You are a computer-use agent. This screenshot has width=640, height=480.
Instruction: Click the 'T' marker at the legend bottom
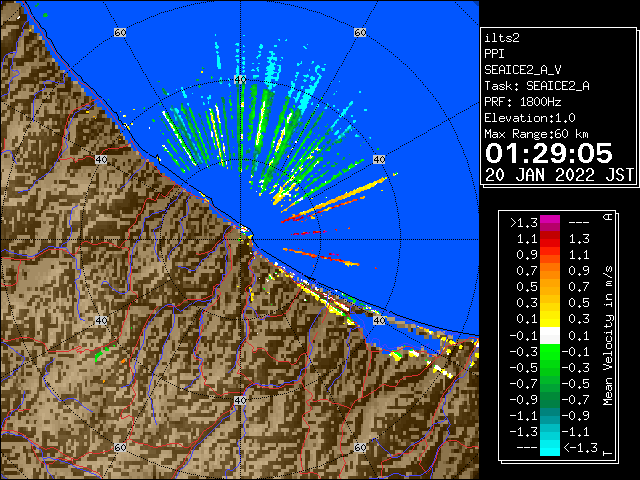click(x=608, y=453)
